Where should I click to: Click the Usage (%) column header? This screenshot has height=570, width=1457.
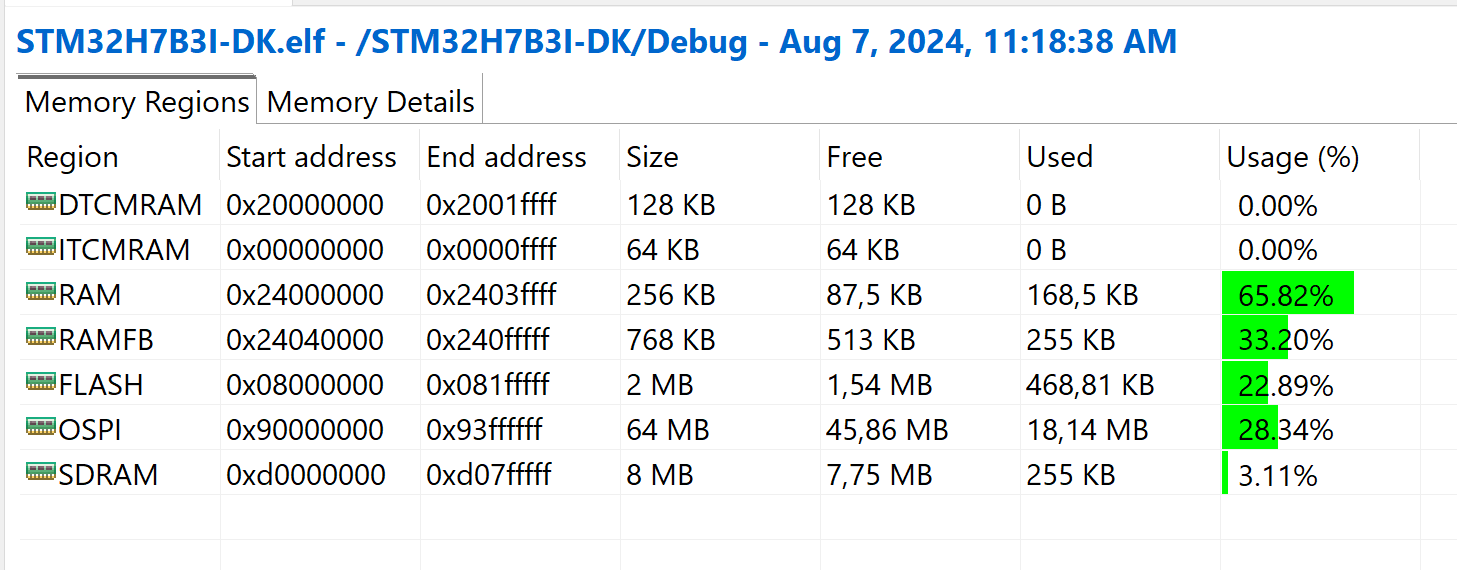[1292, 157]
